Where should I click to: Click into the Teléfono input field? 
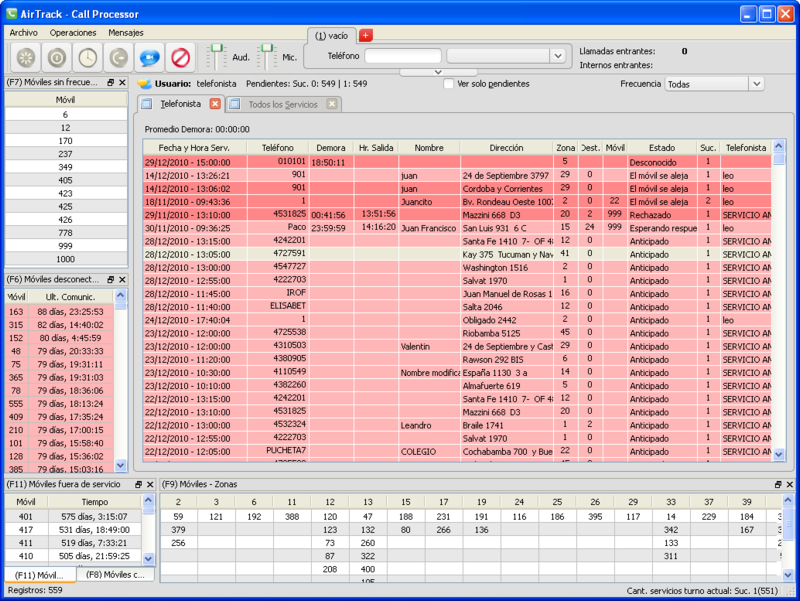click(403, 56)
